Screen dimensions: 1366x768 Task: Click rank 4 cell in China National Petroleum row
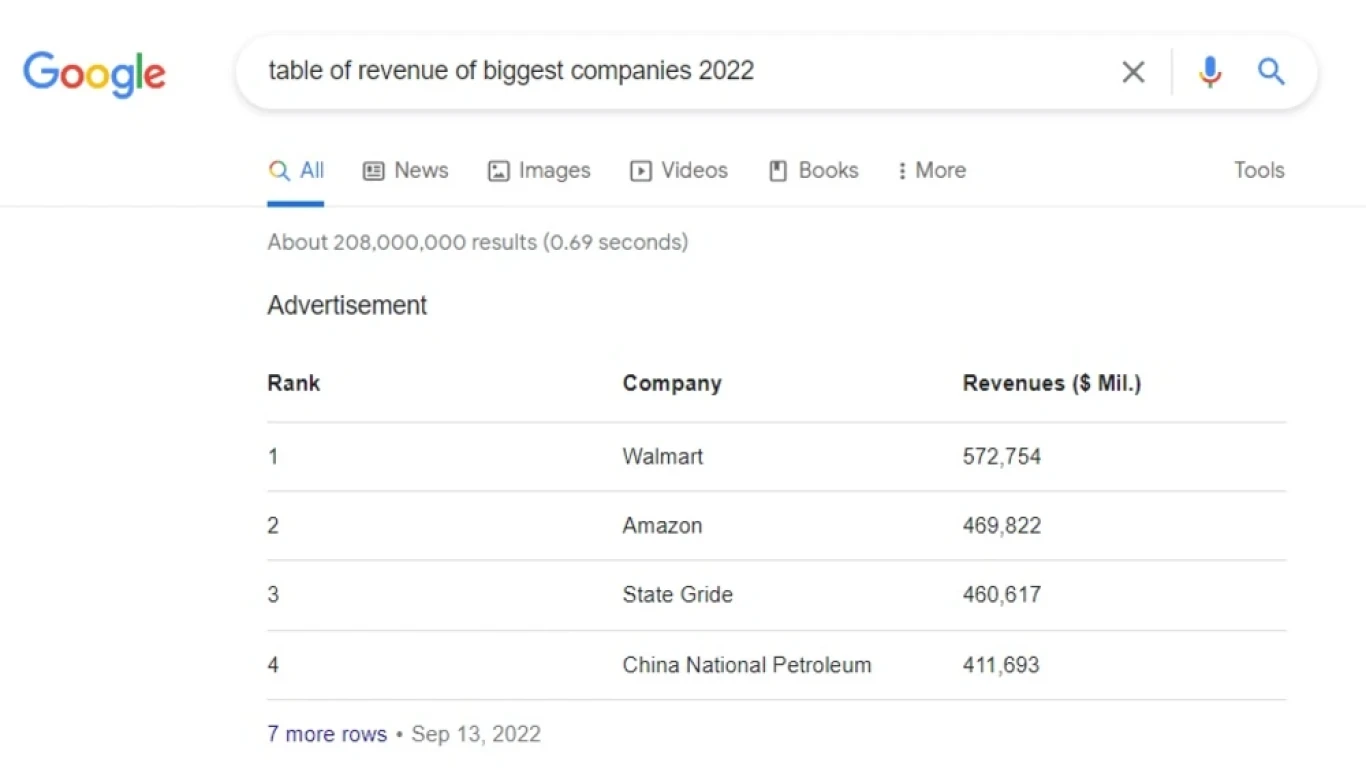pos(273,664)
